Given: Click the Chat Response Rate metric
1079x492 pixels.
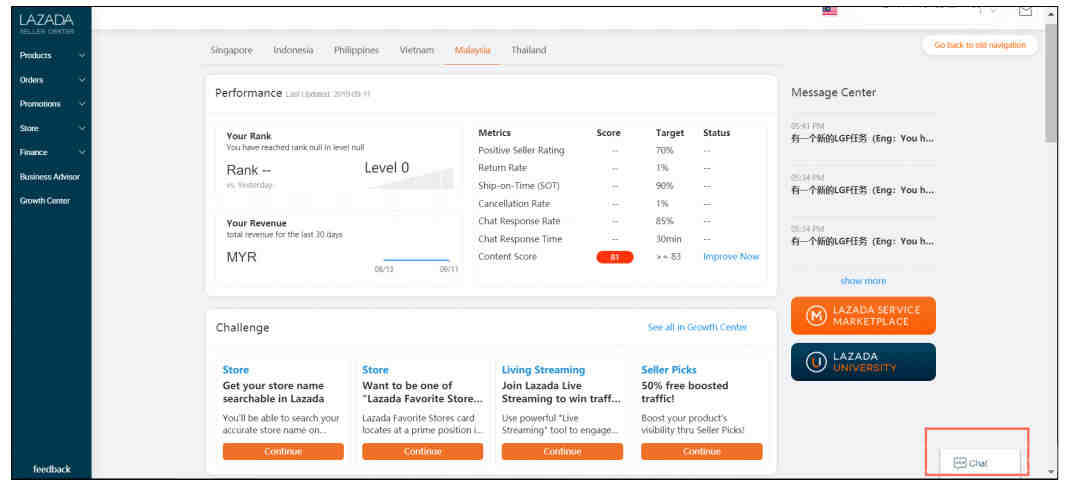Looking at the screenshot, I should point(519,222).
